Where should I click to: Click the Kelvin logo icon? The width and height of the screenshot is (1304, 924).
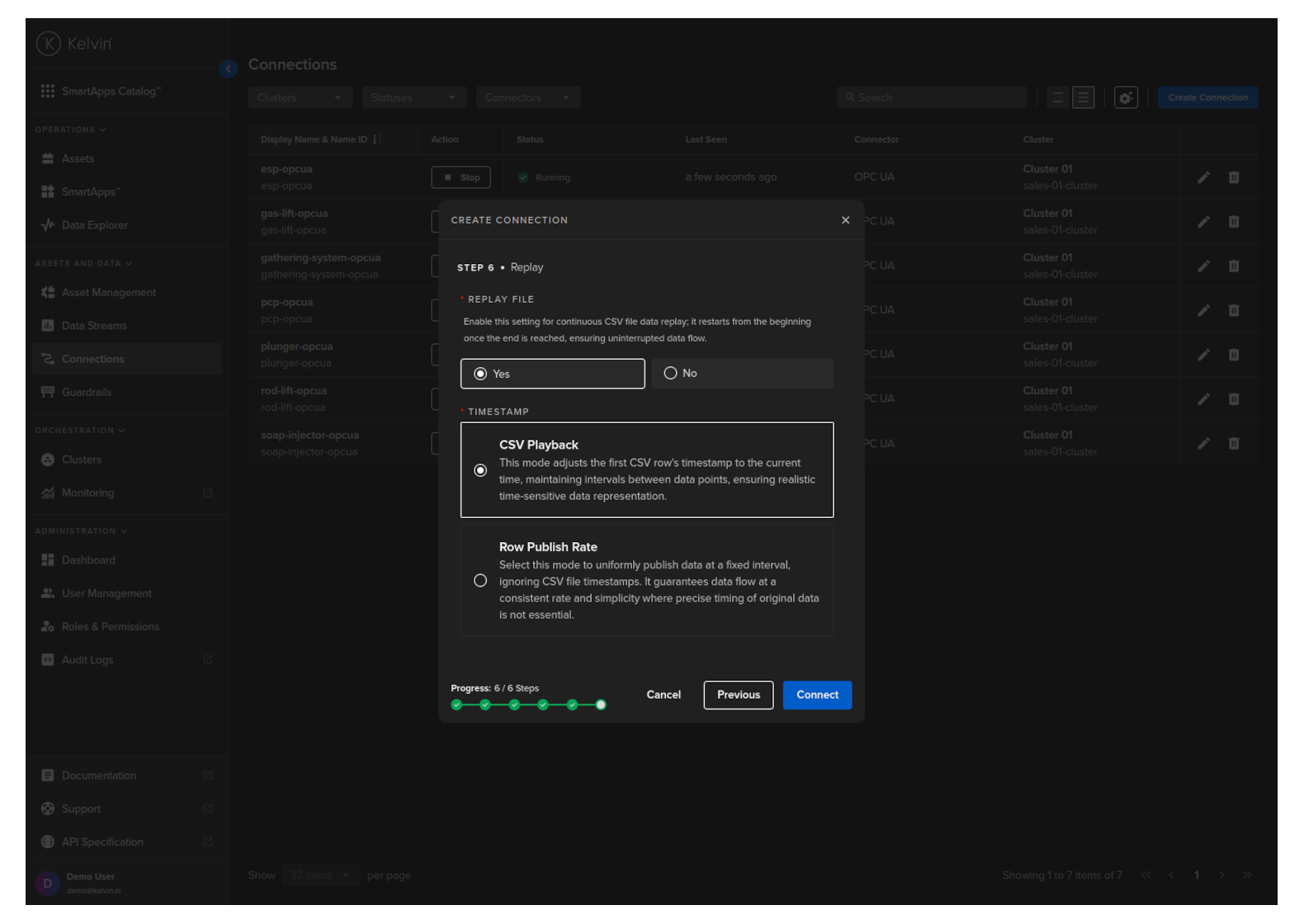[x=49, y=44]
